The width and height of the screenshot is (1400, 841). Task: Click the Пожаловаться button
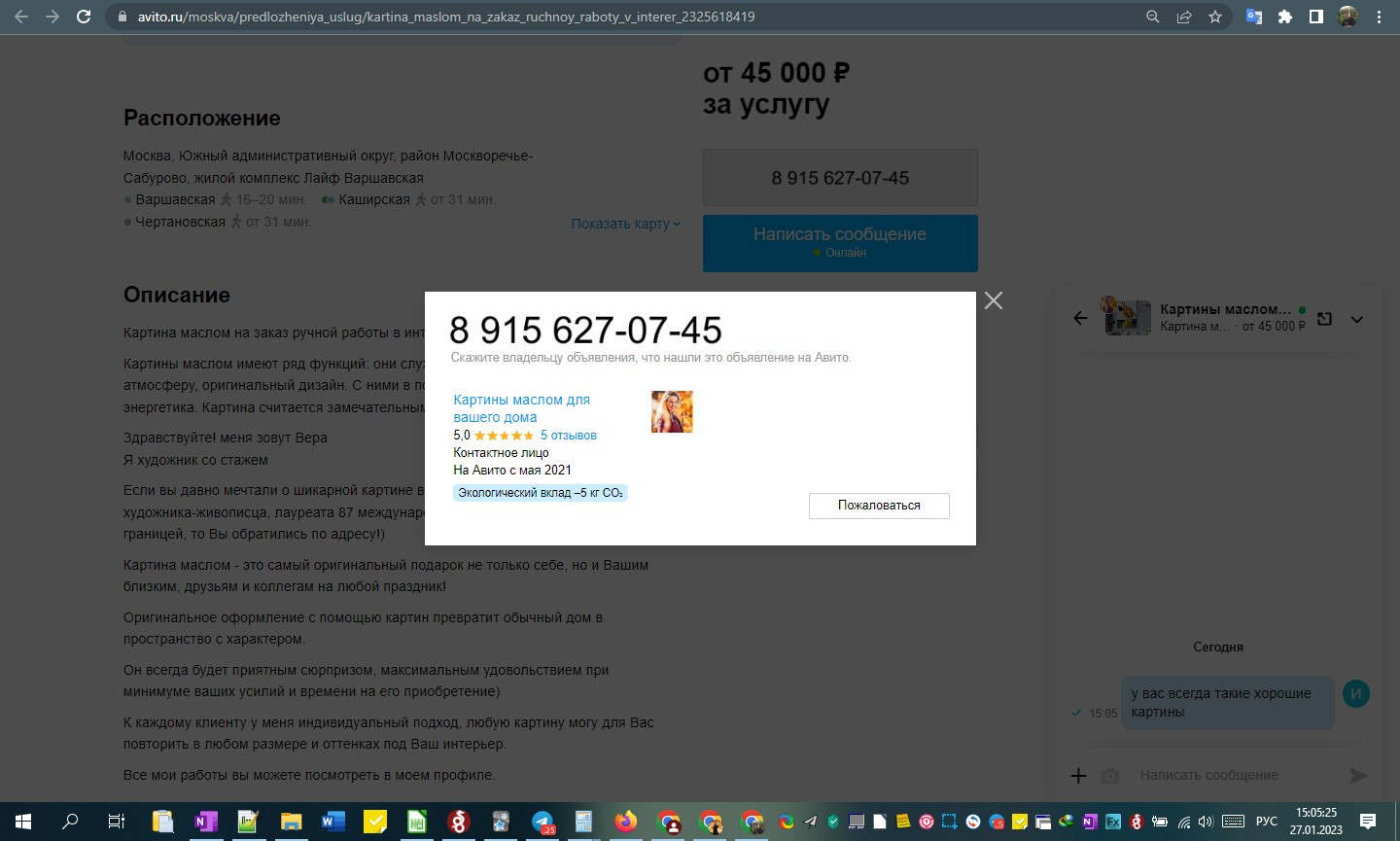(879, 506)
